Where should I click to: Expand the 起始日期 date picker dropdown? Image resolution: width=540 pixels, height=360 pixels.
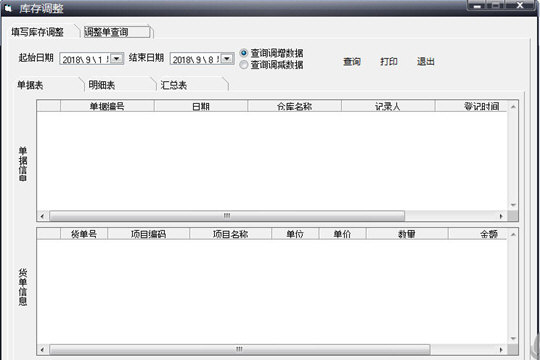(x=117, y=59)
